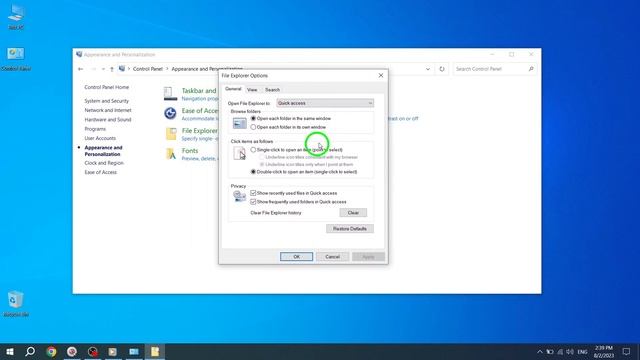Switch to Search tab in File Explorer Options

click(x=272, y=89)
